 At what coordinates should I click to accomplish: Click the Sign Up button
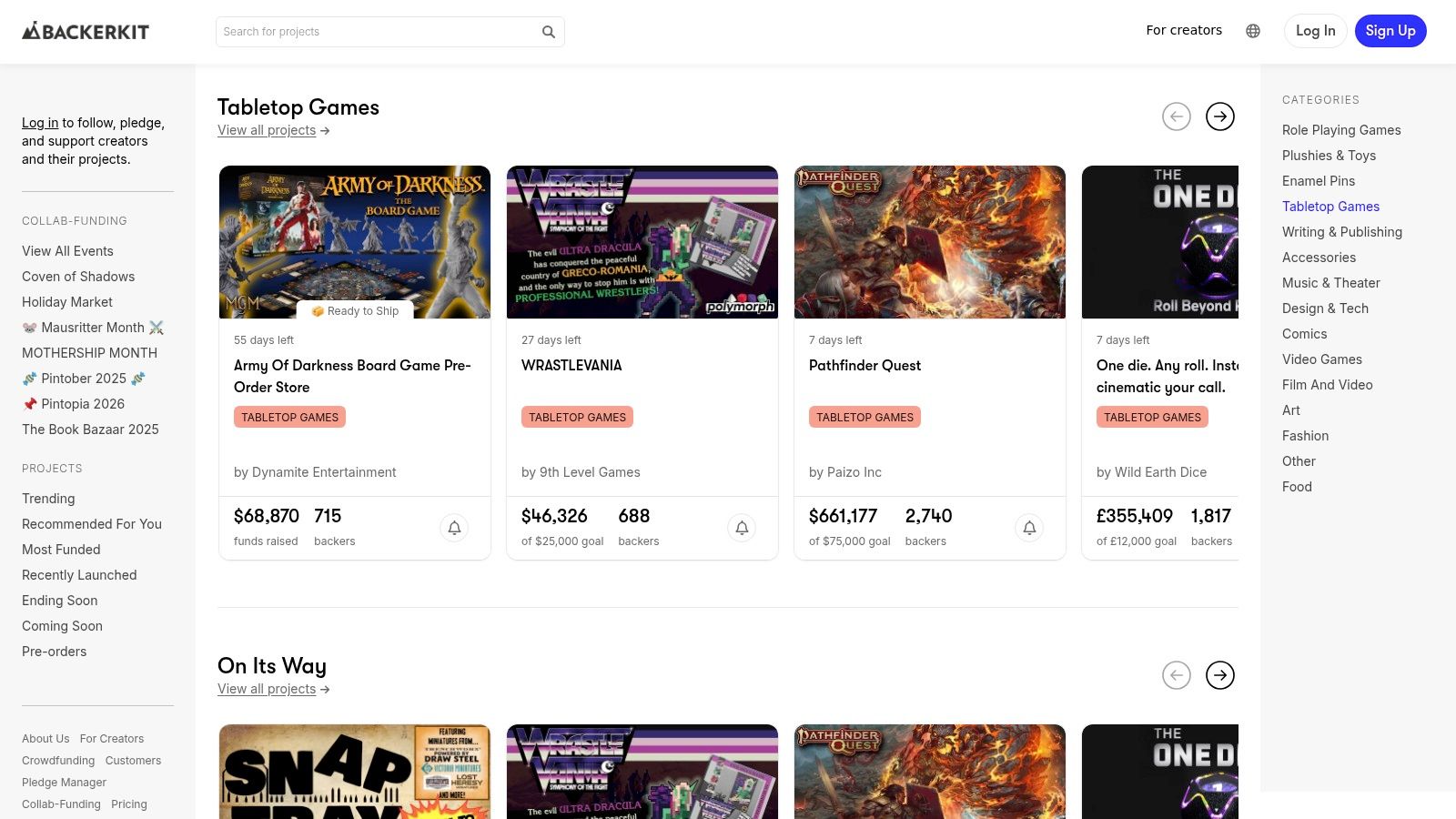(x=1390, y=30)
